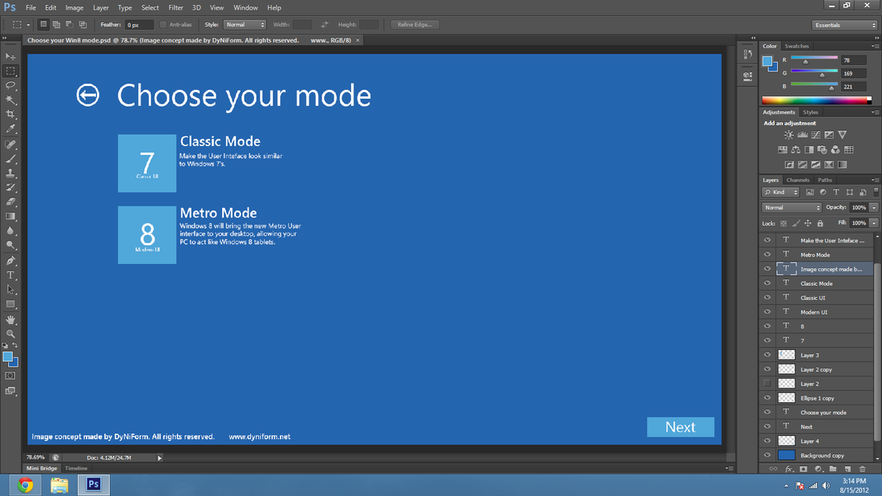The height and width of the screenshot is (496, 882).
Task: Hide Layer 3 visibility eye
Action: tap(767, 355)
